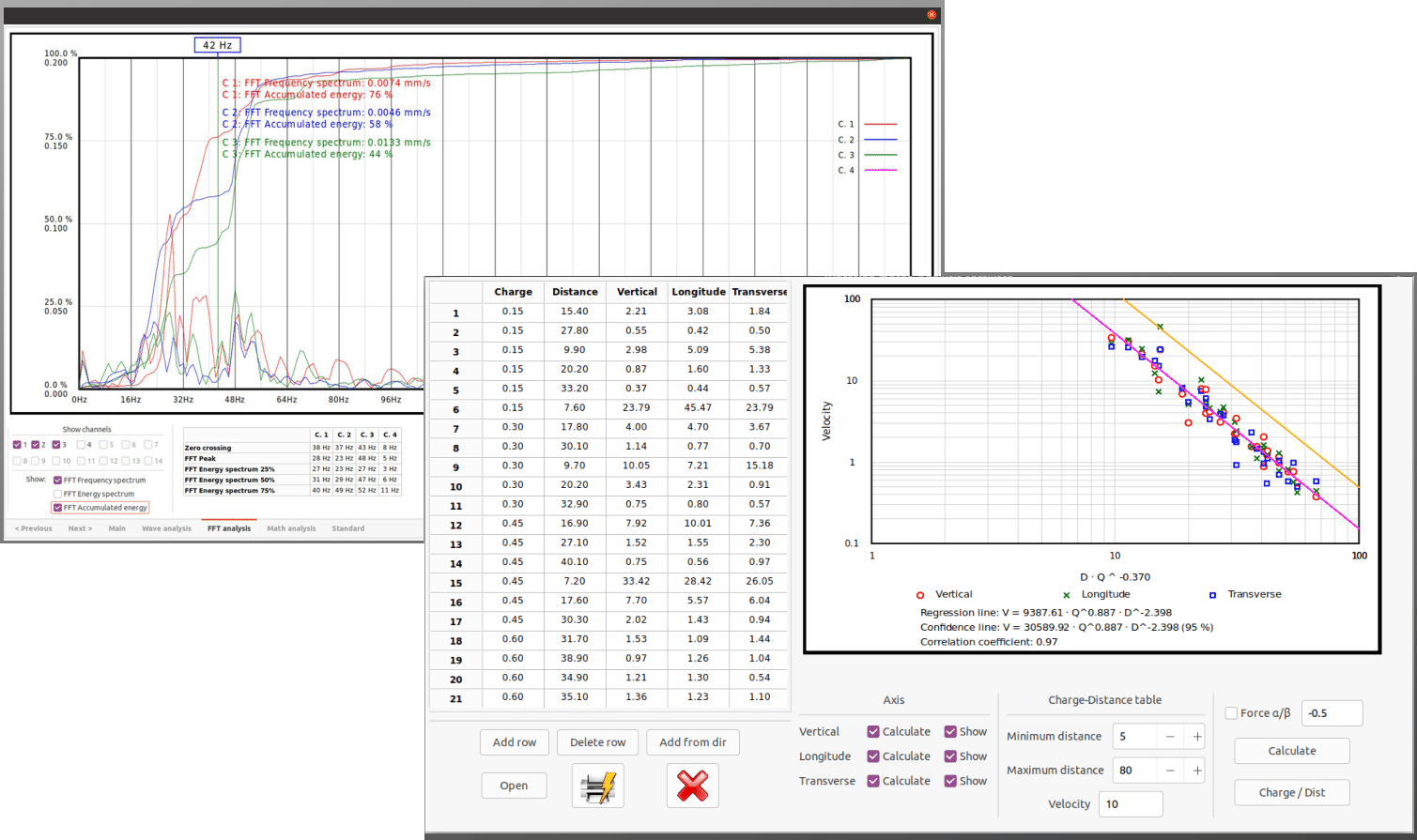Image resolution: width=1417 pixels, height=840 pixels.
Task: Uncheck Show for Vertical axis
Action: [950, 731]
